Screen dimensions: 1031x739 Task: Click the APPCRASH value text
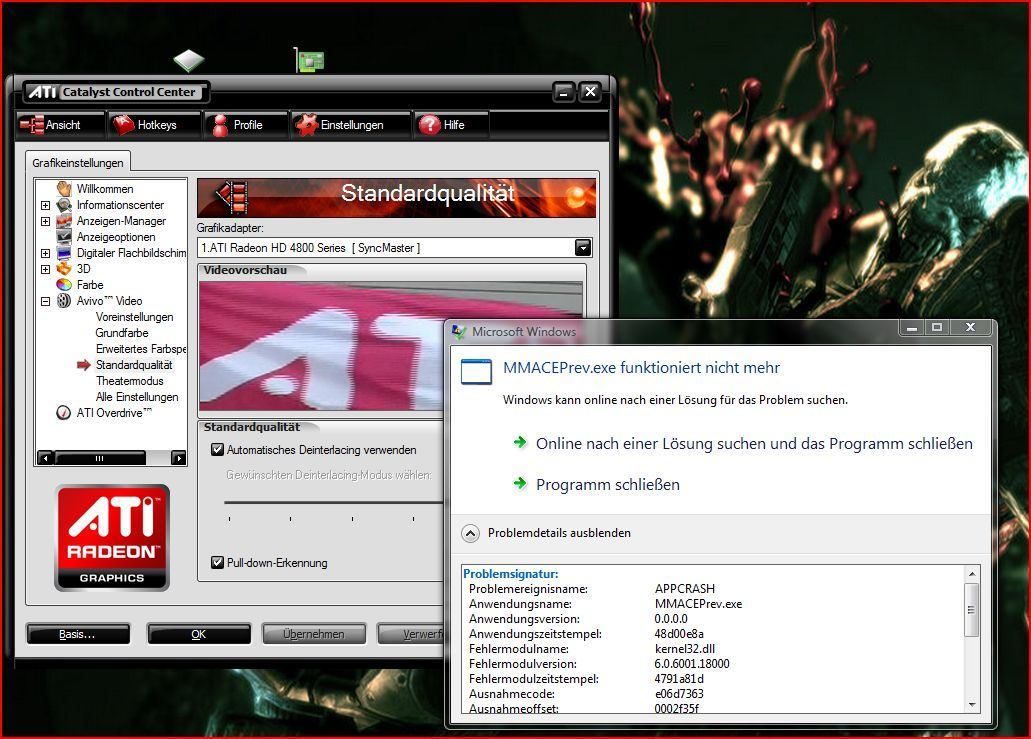[x=684, y=588]
